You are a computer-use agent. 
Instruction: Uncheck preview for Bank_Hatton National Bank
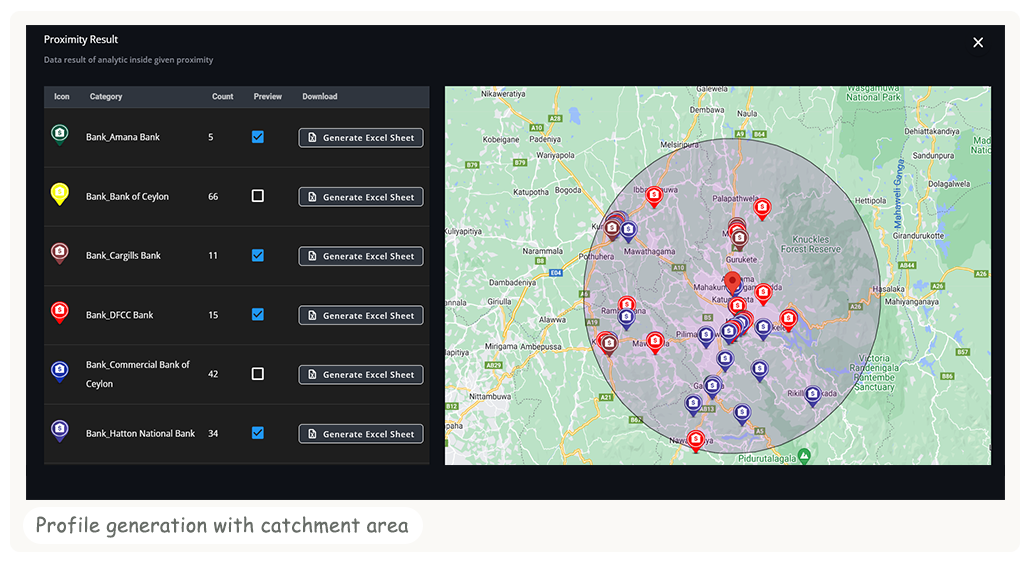pos(258,433)
